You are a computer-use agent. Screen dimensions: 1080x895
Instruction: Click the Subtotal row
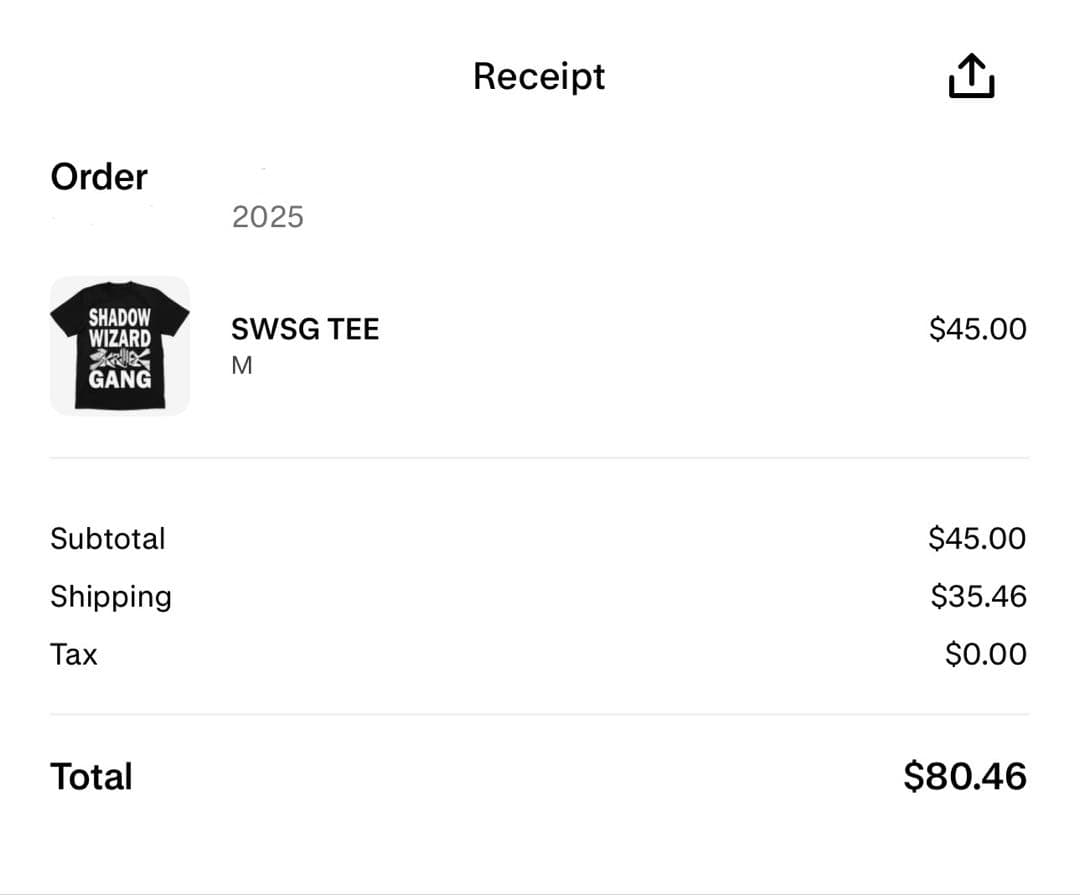(108, 538)
